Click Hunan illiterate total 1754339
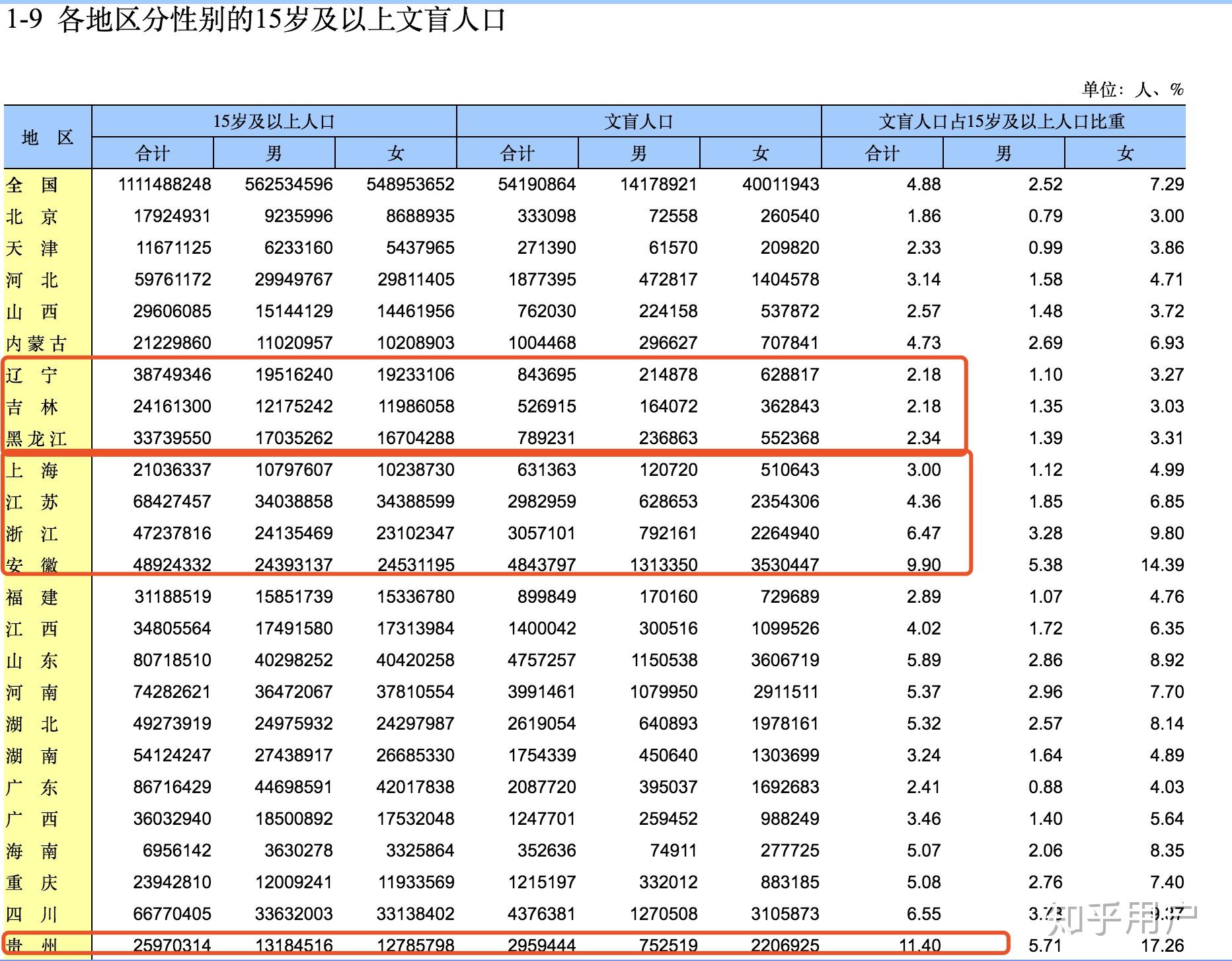Screen dimensions: 1232x961 pyautogui.click(x=541, y=755)
